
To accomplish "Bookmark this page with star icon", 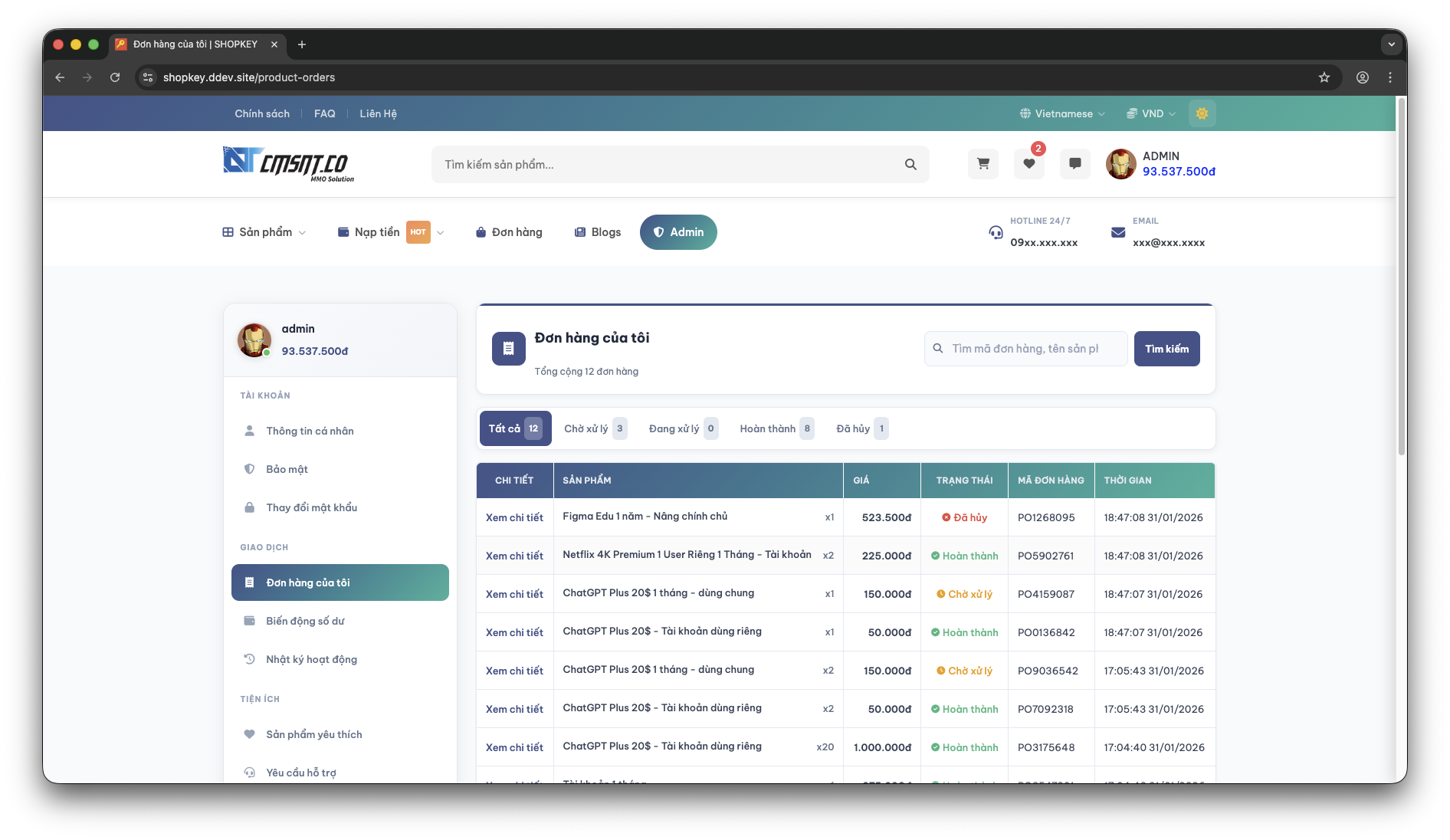I will pyautogui.click(x=1324, y=77).
